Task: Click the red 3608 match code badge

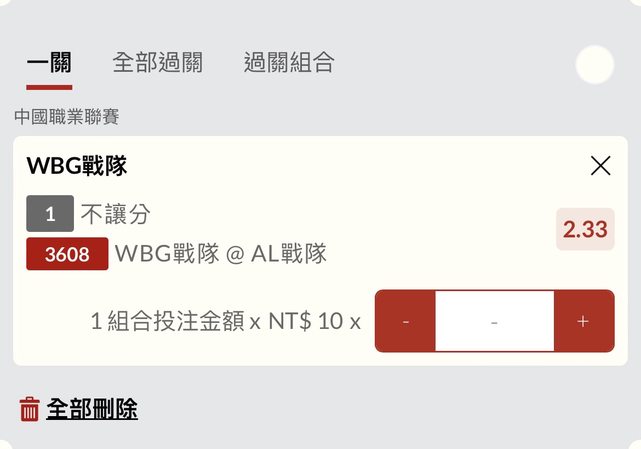Action: point(67,254)
